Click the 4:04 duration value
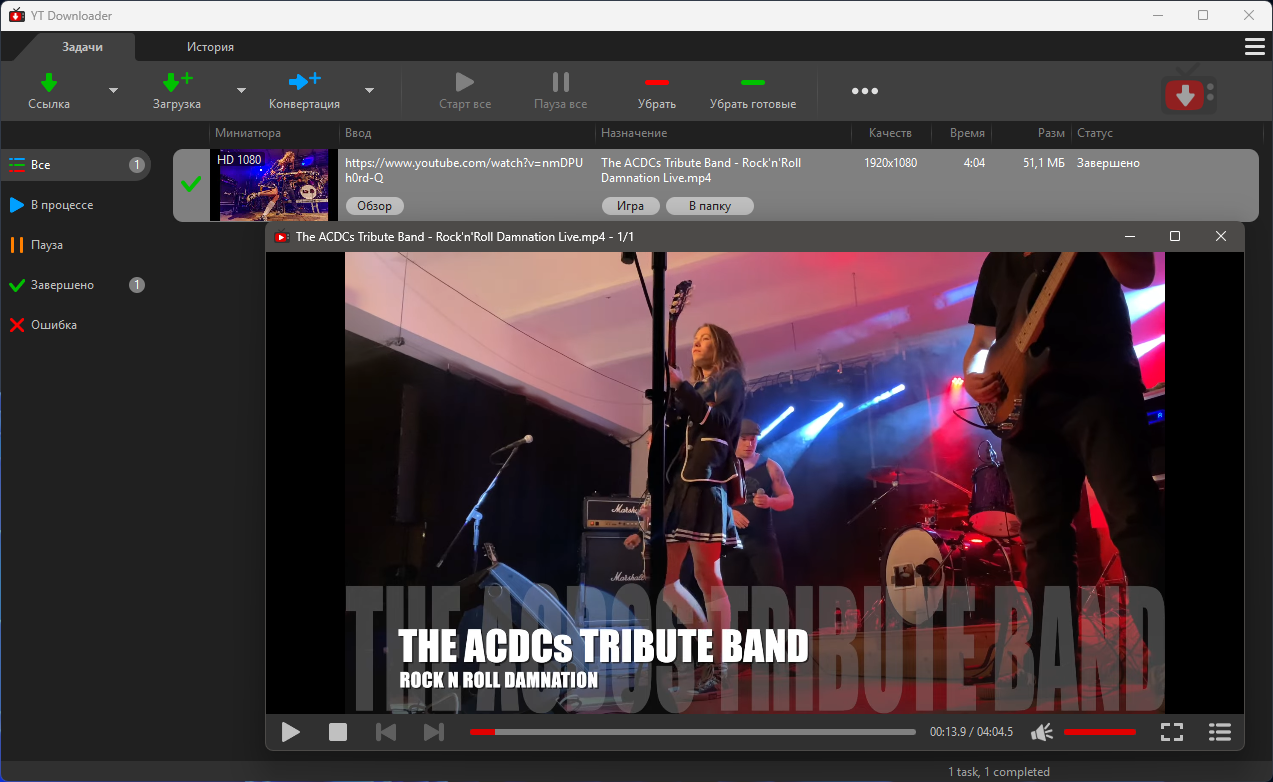Image resolution: width=1273 pixels, height=782 pixels. (974, 163)
